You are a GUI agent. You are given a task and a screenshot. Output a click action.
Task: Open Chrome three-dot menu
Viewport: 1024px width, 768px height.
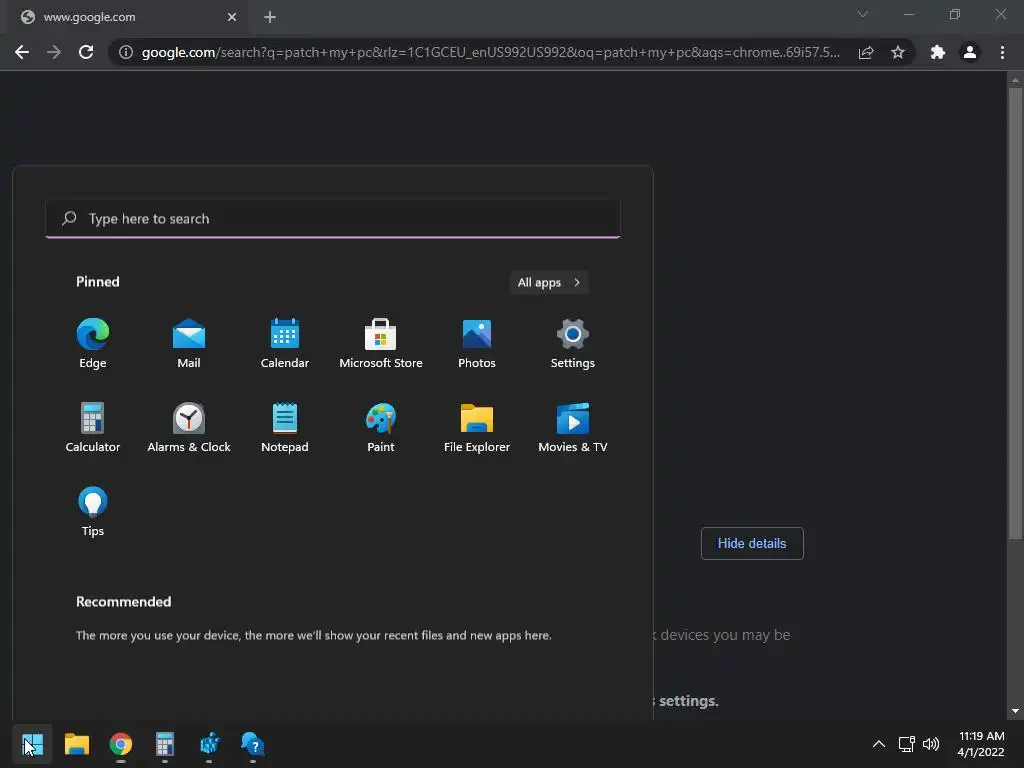[1002, 52]
